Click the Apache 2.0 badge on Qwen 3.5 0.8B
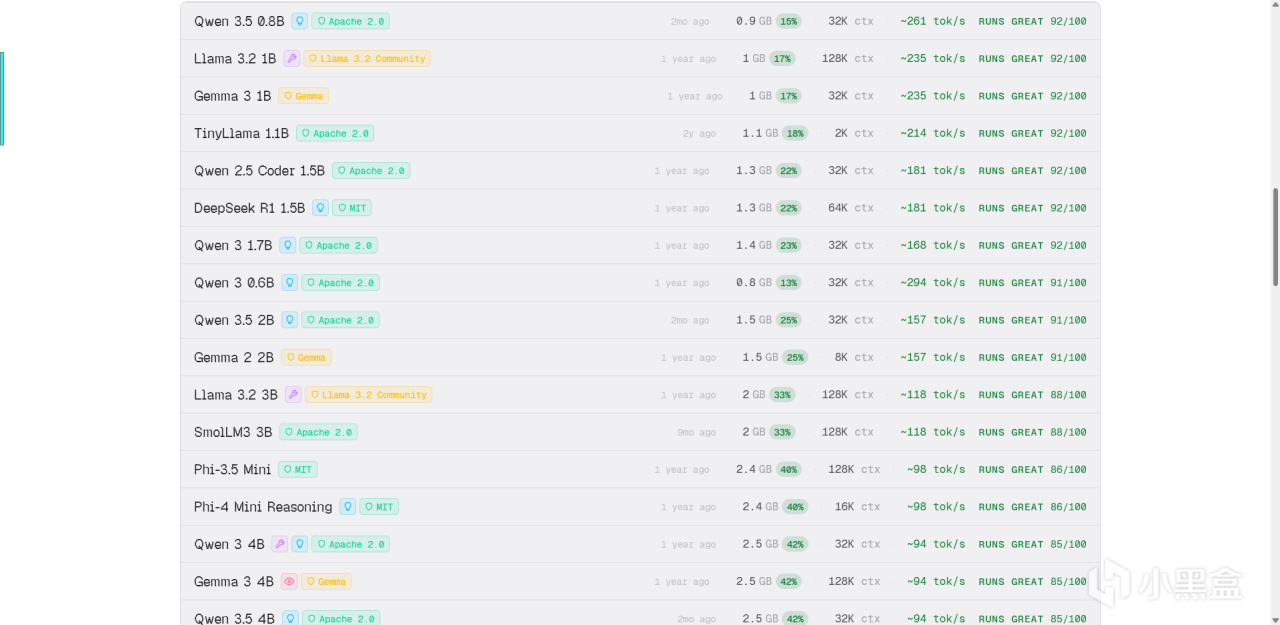The height and width of the screenshot is (625, 1280). pyautogui.click(x=350, y=21)
